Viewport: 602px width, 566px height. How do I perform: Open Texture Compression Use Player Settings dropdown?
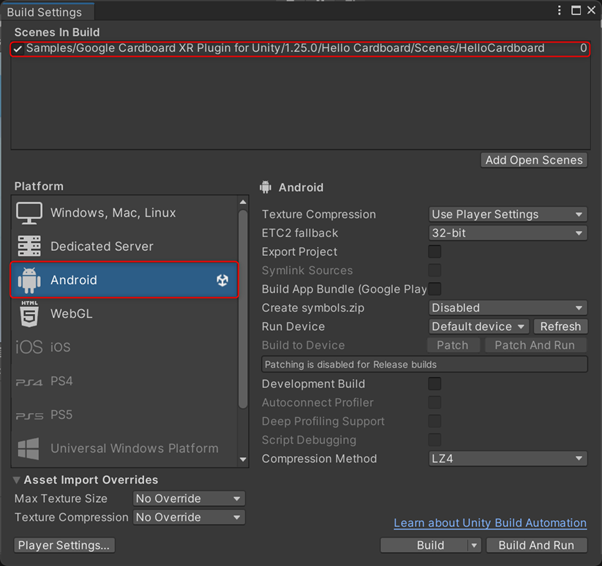tap(508, 214)
